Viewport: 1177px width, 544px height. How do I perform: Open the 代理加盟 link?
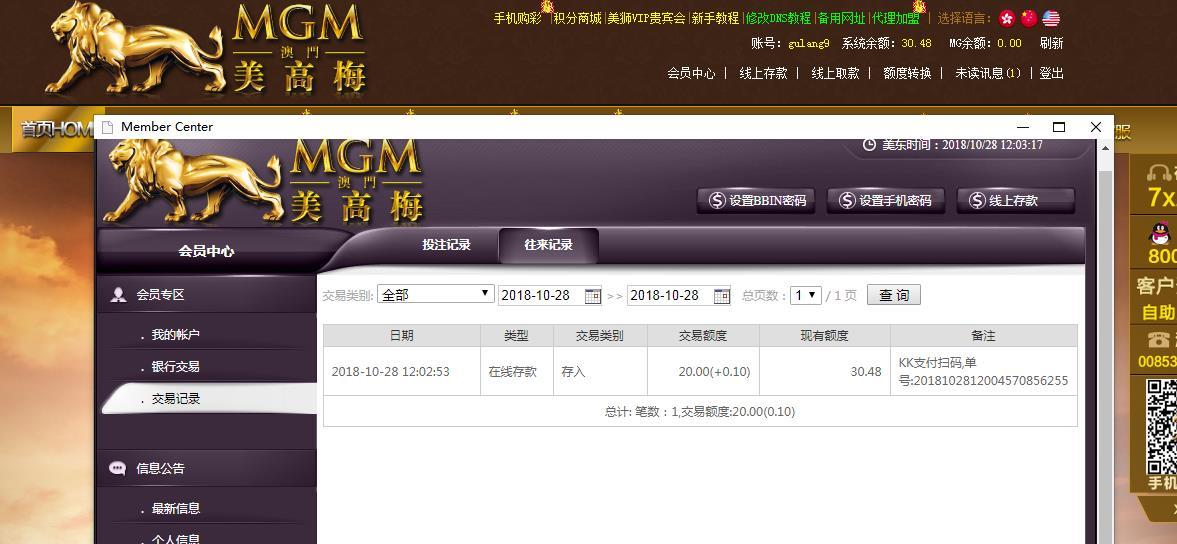tap(896, 18)
